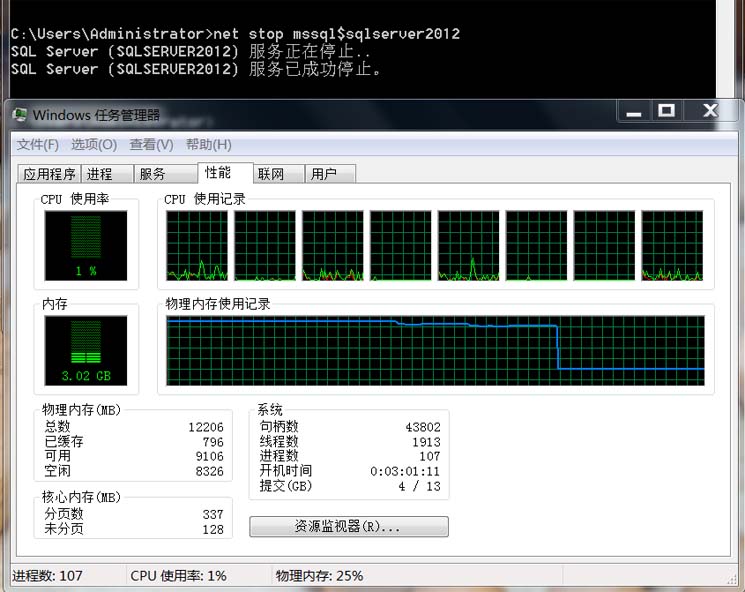The image size is (745, 592).
Task: Click the command prompt window text area
Action: click(360, 50)
